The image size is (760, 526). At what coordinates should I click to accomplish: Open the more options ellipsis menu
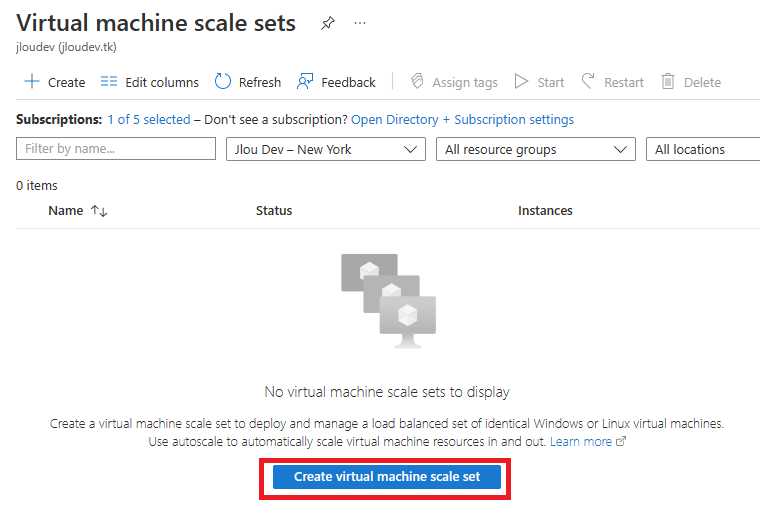click(x=360, y=23)
